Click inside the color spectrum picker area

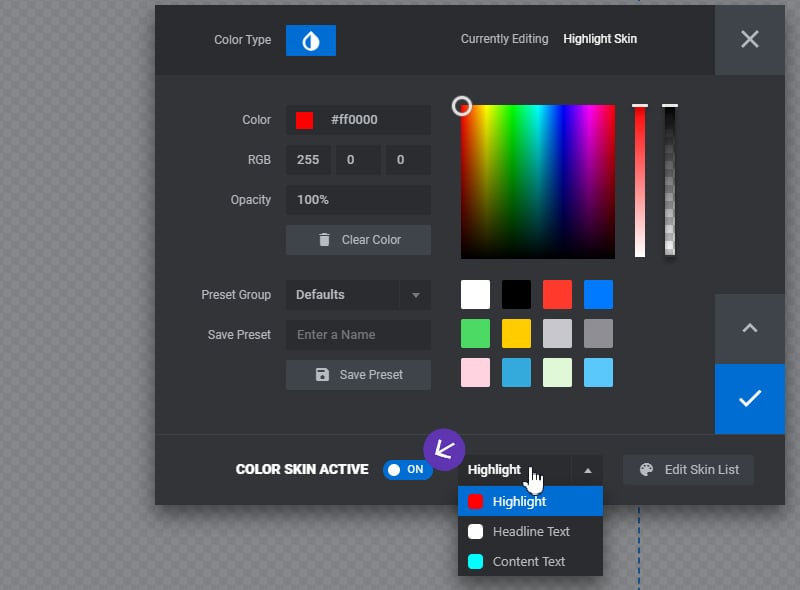click(x=538, y=182)
